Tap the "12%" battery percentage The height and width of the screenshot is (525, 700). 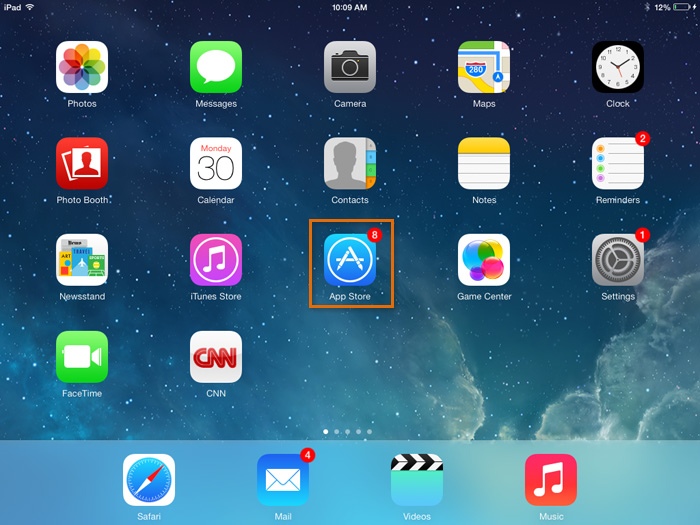(662, 8)
